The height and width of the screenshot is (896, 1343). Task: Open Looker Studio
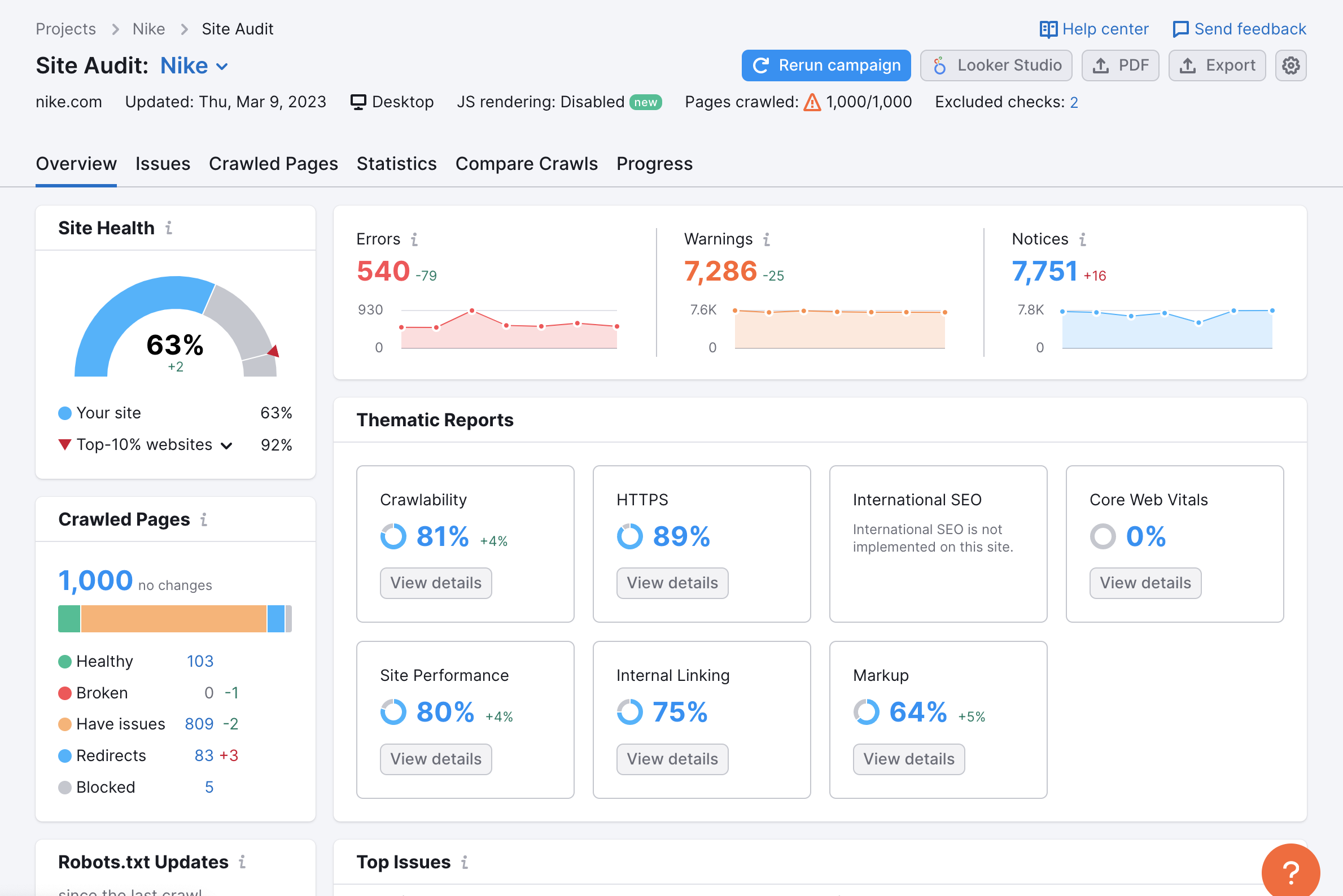[x=996, y=65]
